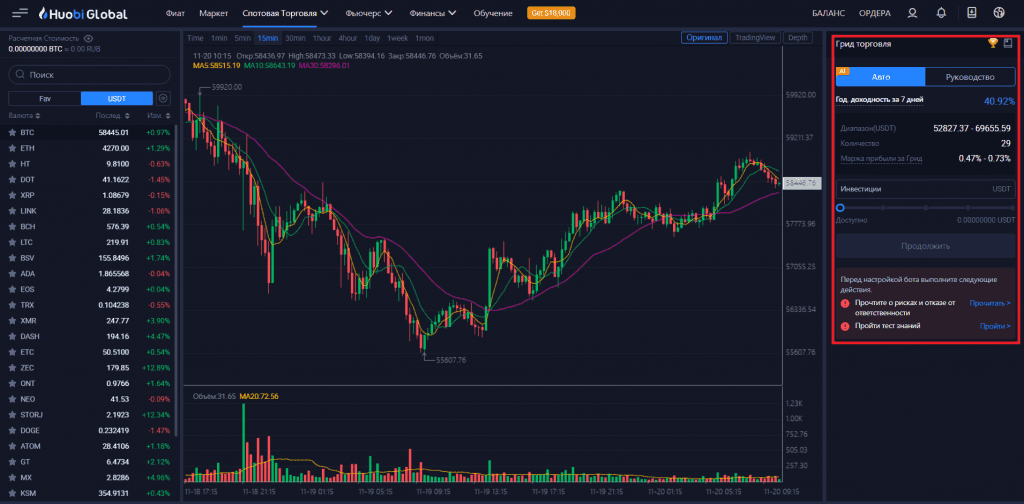The height and width of the screenshot is (504, 1024).
Task: Toggle favorite star for DOGE
Action: click(x=12, y=430)
